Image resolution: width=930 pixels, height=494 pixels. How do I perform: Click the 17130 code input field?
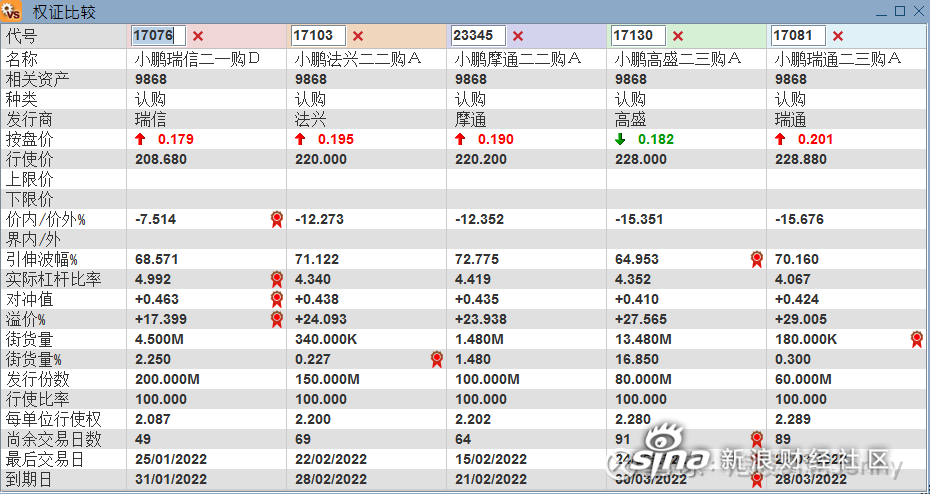pos(639,36)
